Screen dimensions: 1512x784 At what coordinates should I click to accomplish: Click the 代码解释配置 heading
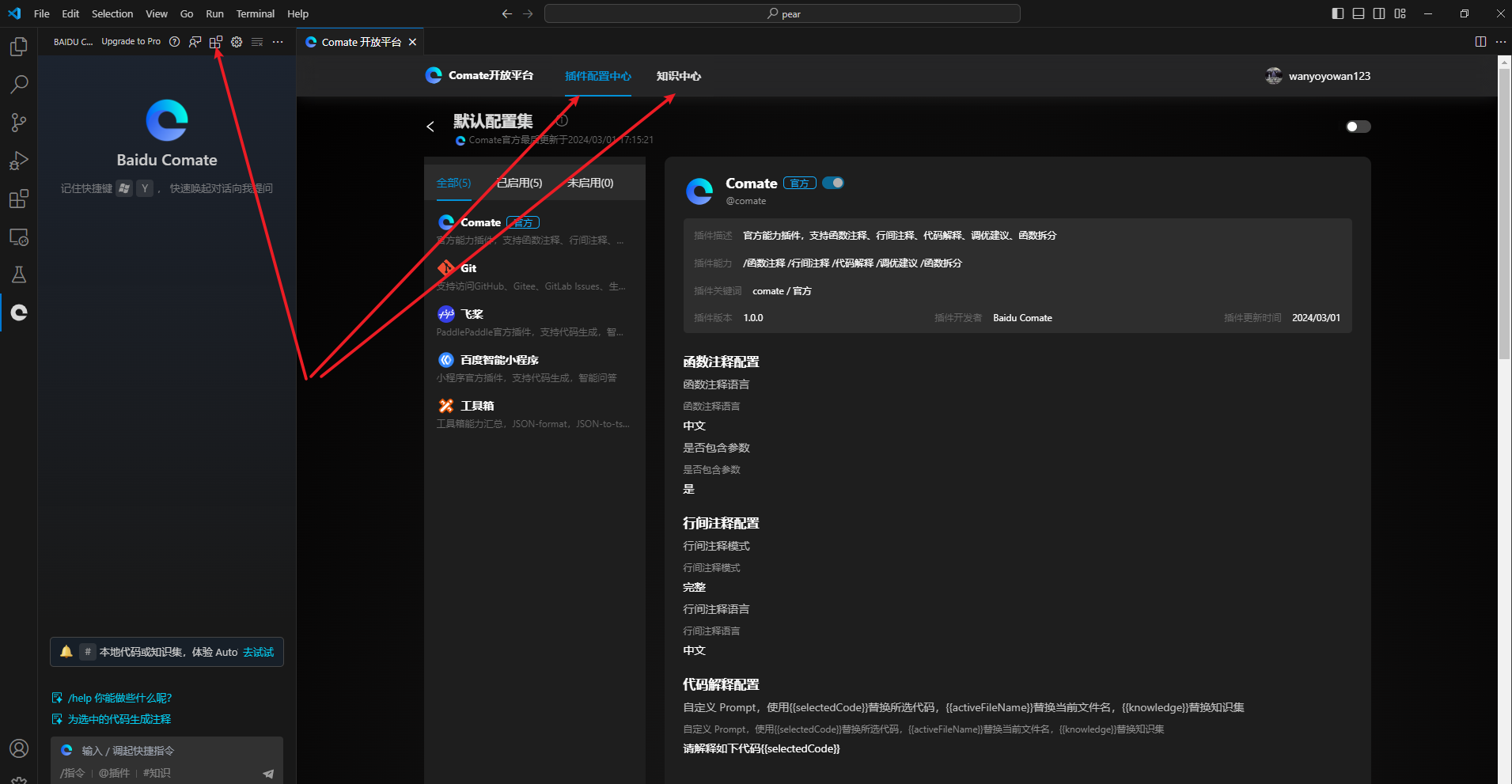[721, 684]
